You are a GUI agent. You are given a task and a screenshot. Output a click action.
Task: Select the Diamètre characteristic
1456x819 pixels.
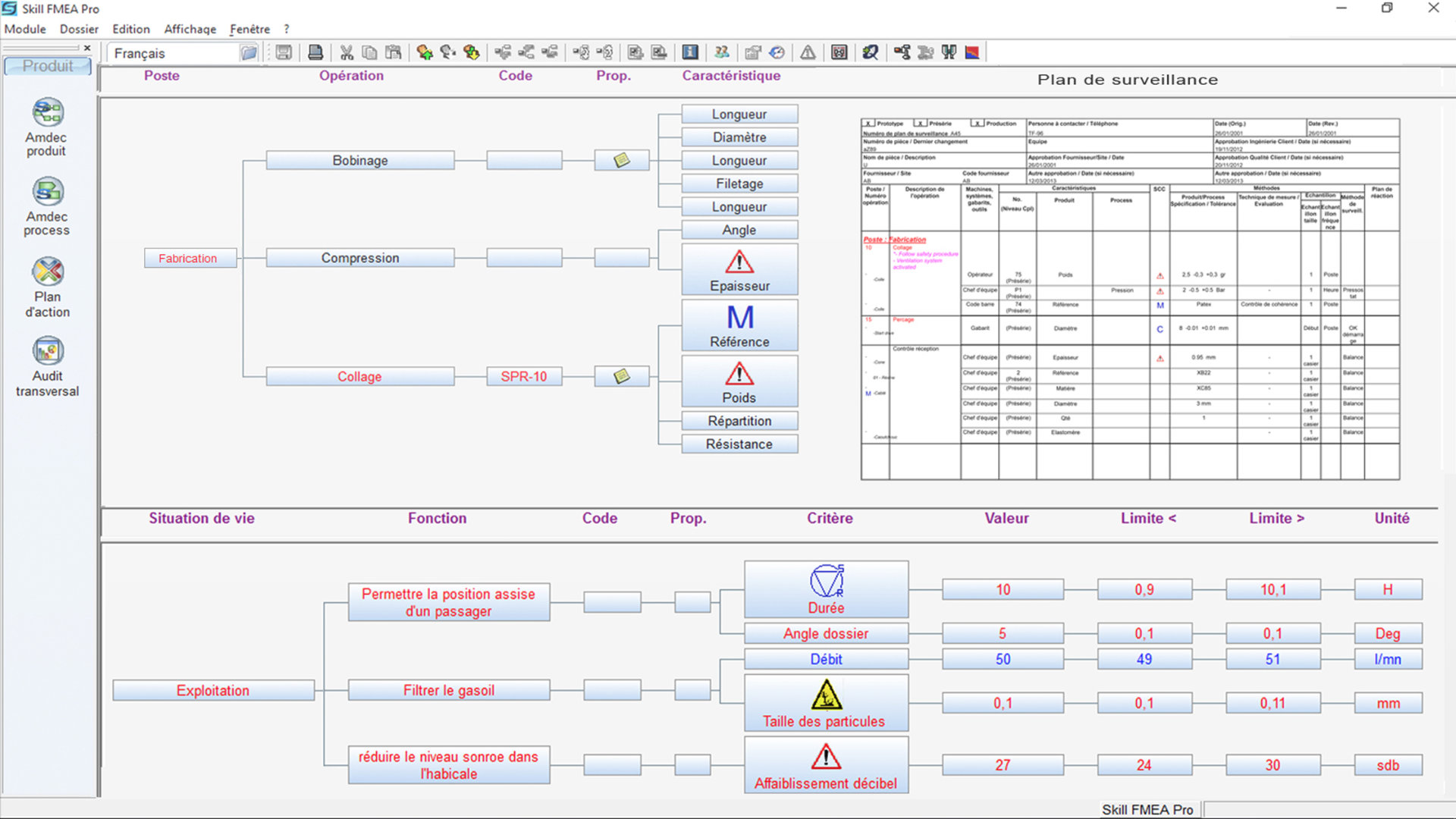[739, 137]
